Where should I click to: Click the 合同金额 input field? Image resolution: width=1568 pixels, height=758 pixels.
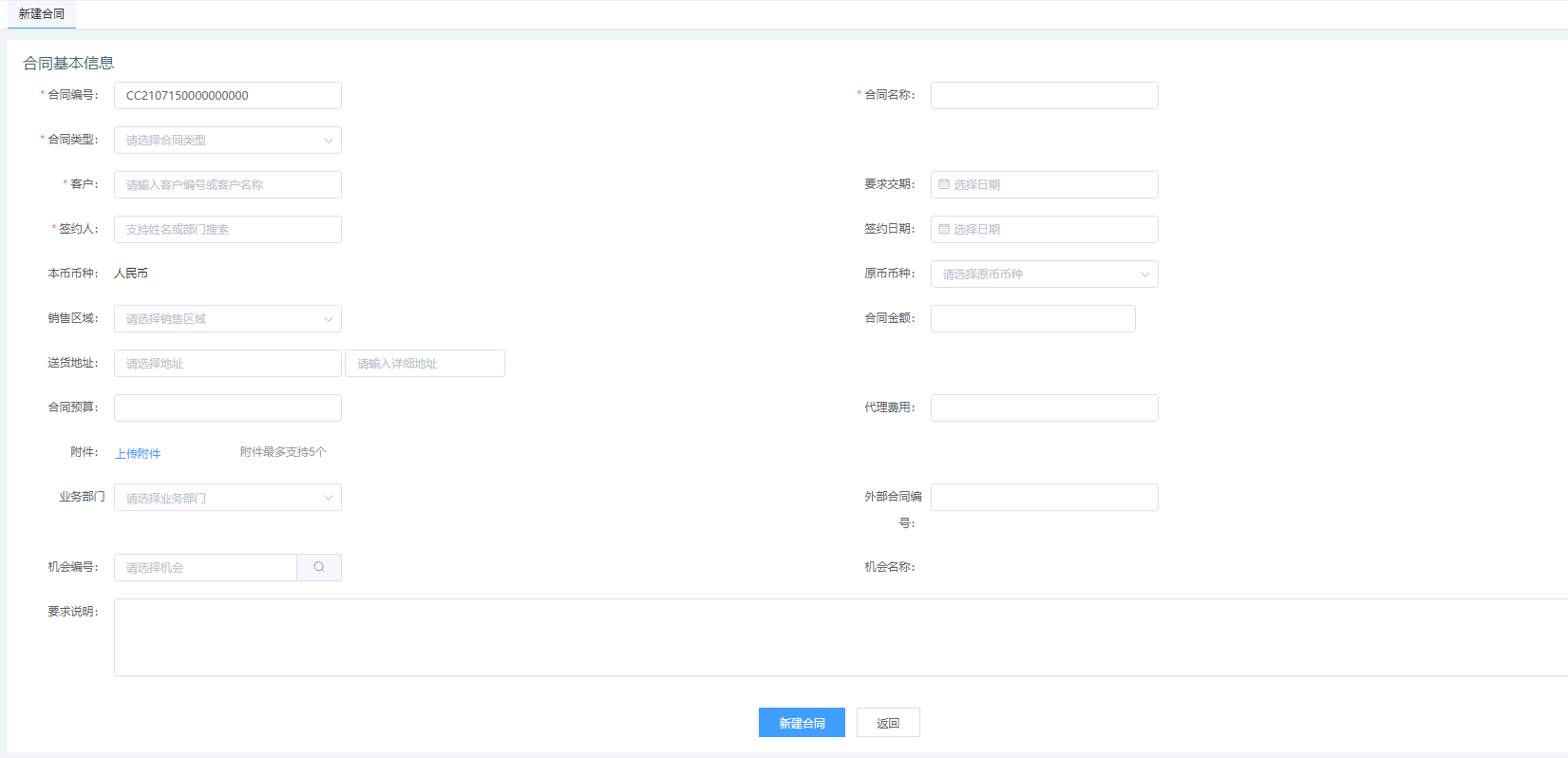(x=1032, y=319)
